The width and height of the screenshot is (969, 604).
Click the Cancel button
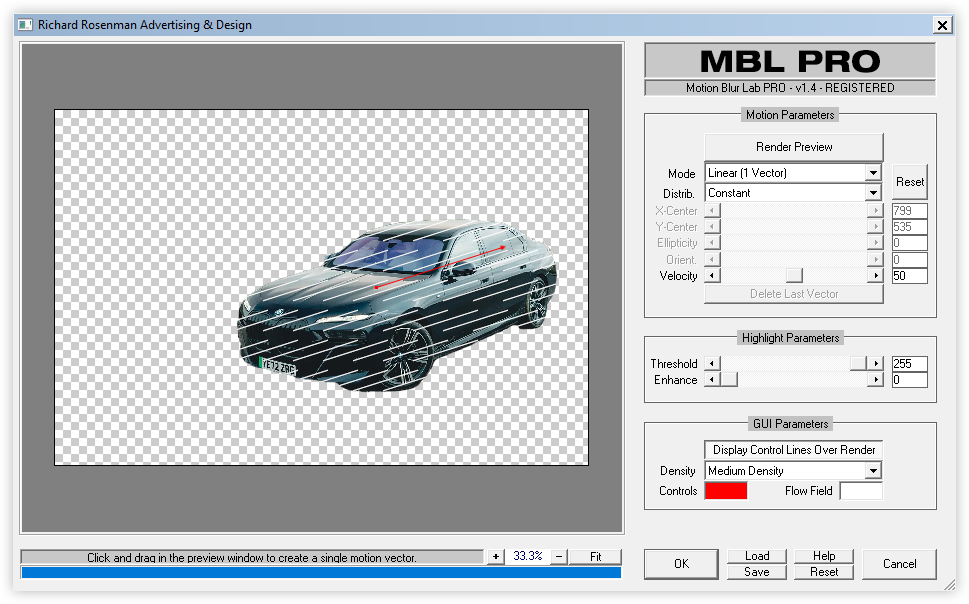point(899,564)
